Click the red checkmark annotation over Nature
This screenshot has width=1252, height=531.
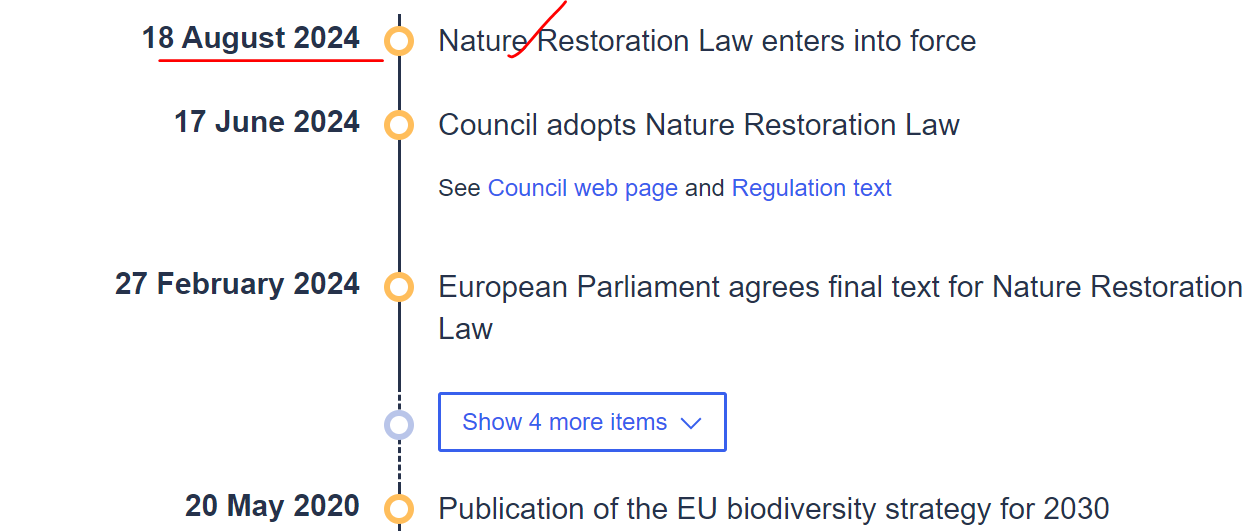[537, 29]
